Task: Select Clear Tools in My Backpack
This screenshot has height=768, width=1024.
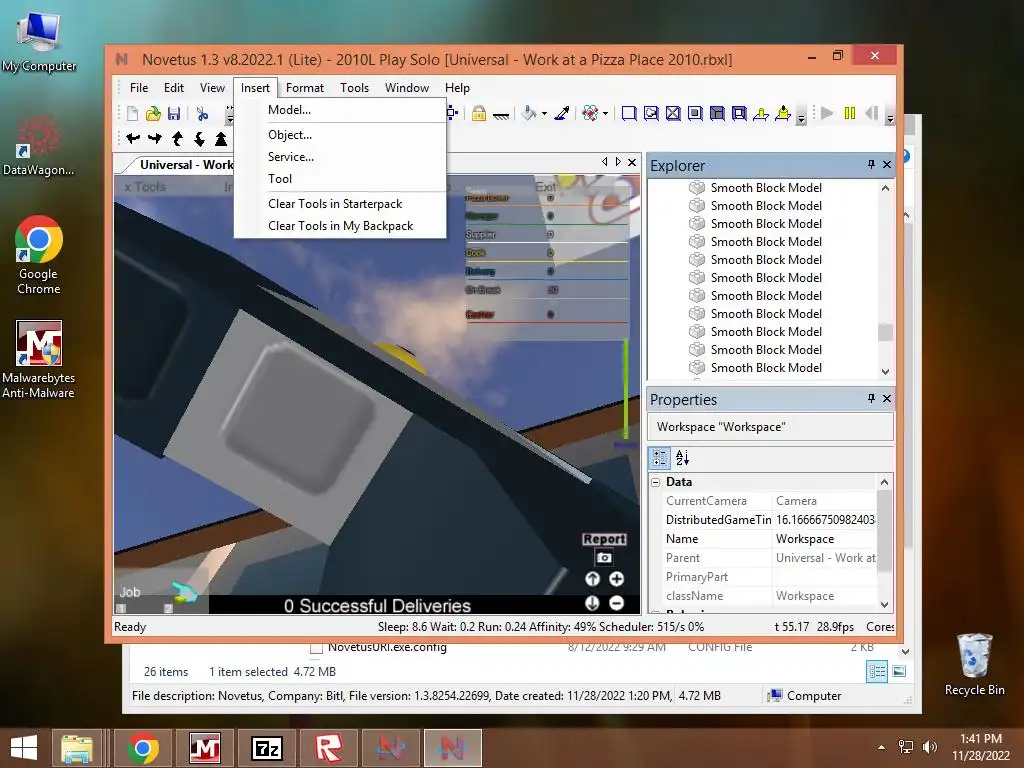Action: pos(340,226)
